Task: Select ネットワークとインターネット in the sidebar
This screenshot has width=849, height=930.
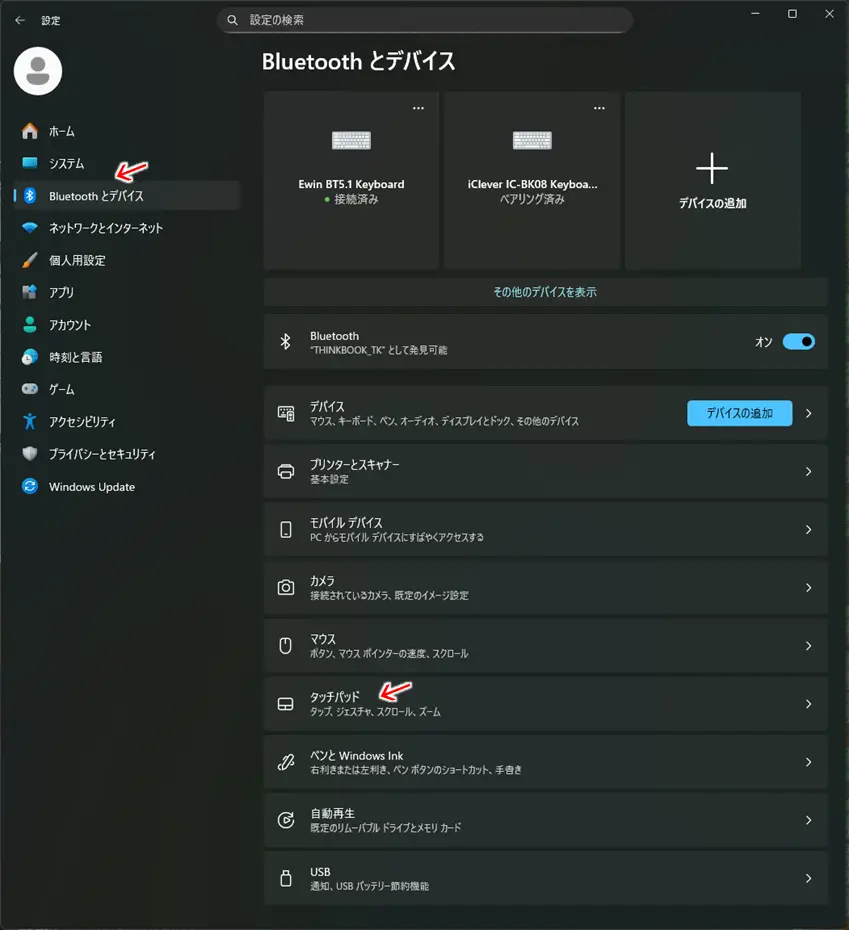Action: pos(105,228)
